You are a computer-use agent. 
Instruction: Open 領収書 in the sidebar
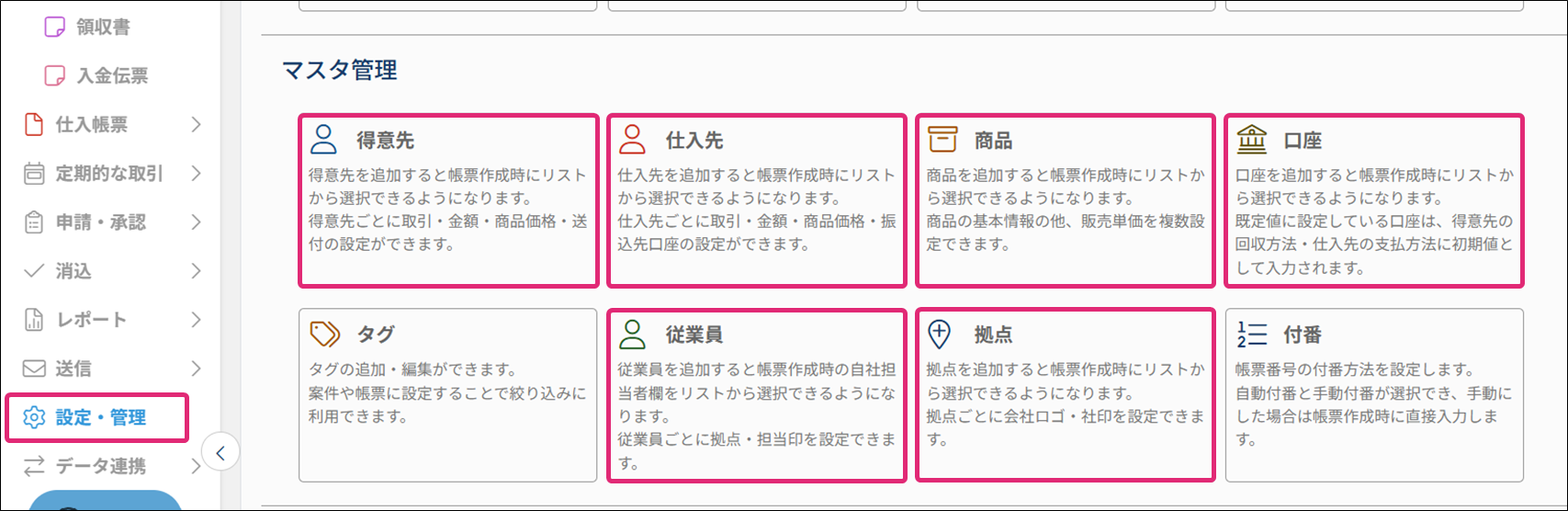pyautogui.click(x=102, y=27)
